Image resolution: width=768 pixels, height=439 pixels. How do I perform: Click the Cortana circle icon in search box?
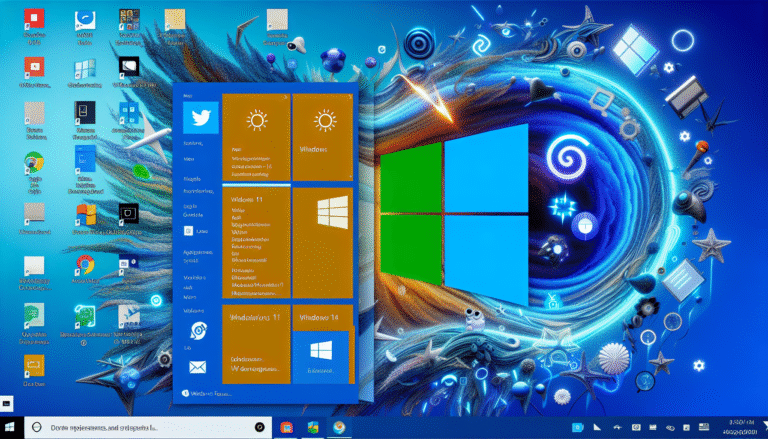(36, 428)
